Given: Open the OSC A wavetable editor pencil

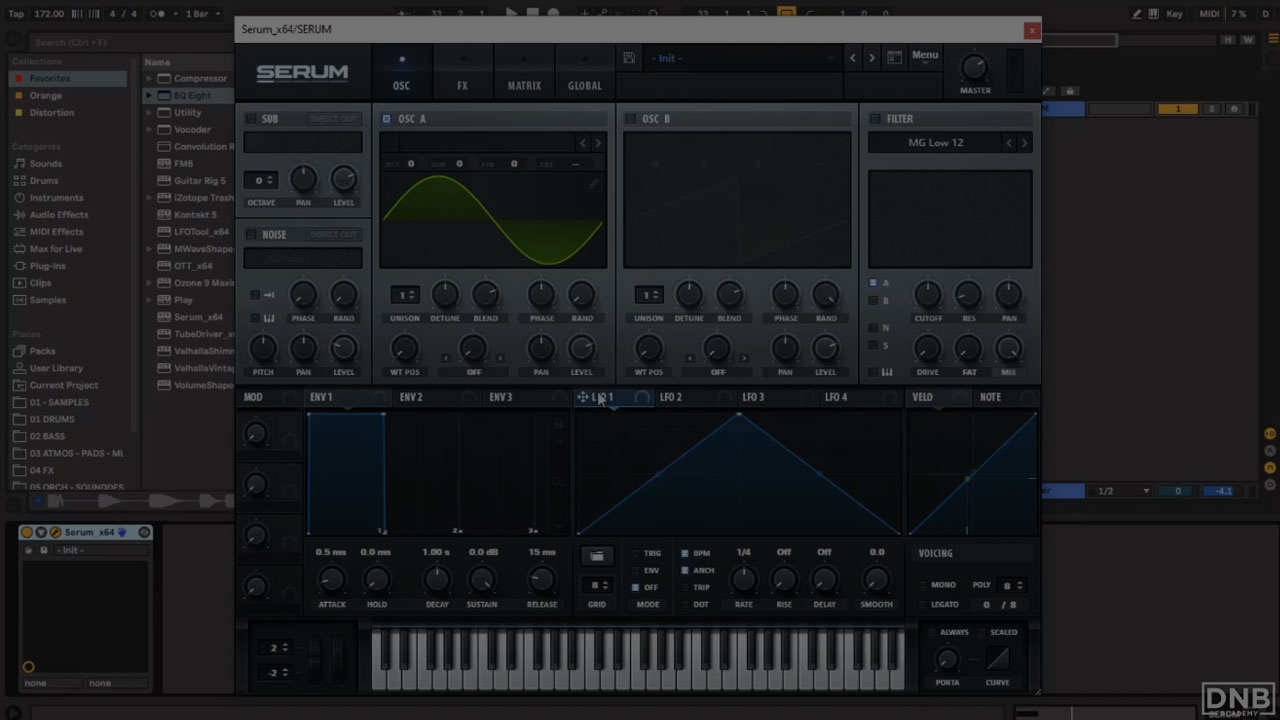Looking at the screenshot, I should pos(593,184).
